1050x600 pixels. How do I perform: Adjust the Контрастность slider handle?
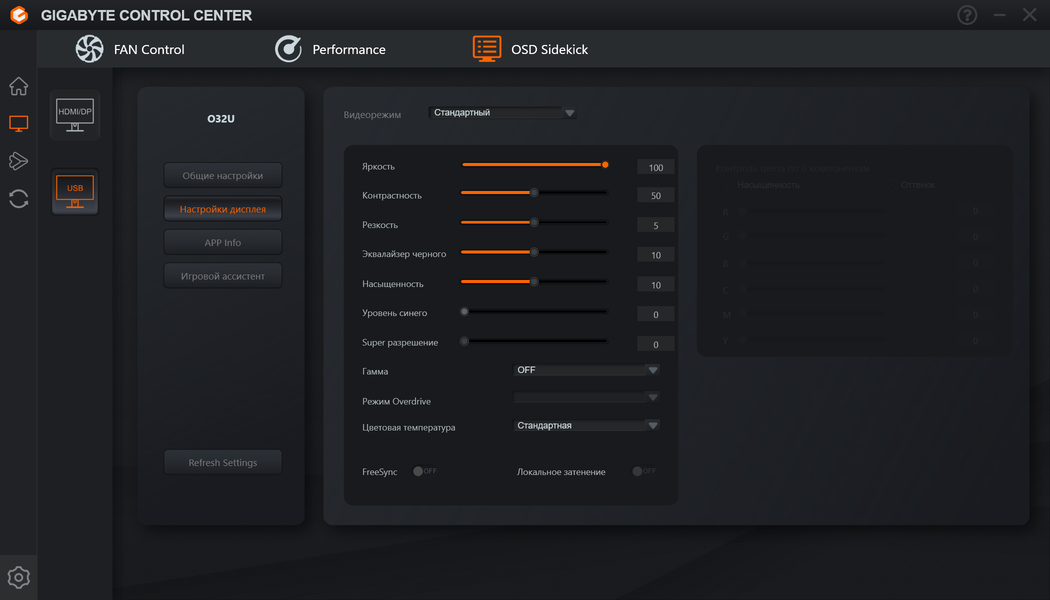click(534, 193)
